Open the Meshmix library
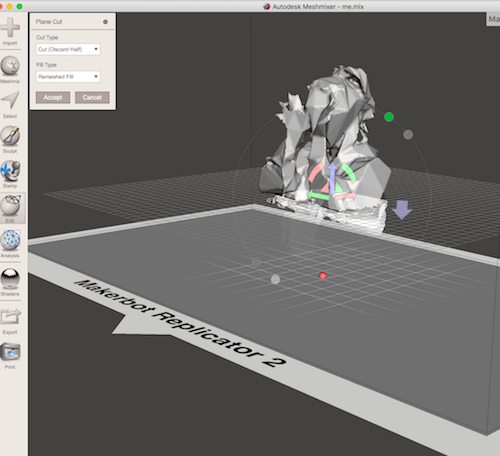This screenshot has height=456, width=500. click(x=10, y=69)
